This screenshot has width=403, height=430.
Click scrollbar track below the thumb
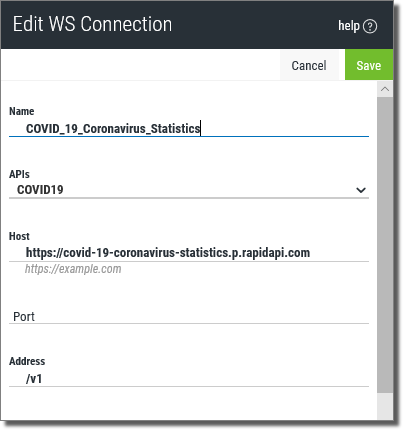point(385,405)
